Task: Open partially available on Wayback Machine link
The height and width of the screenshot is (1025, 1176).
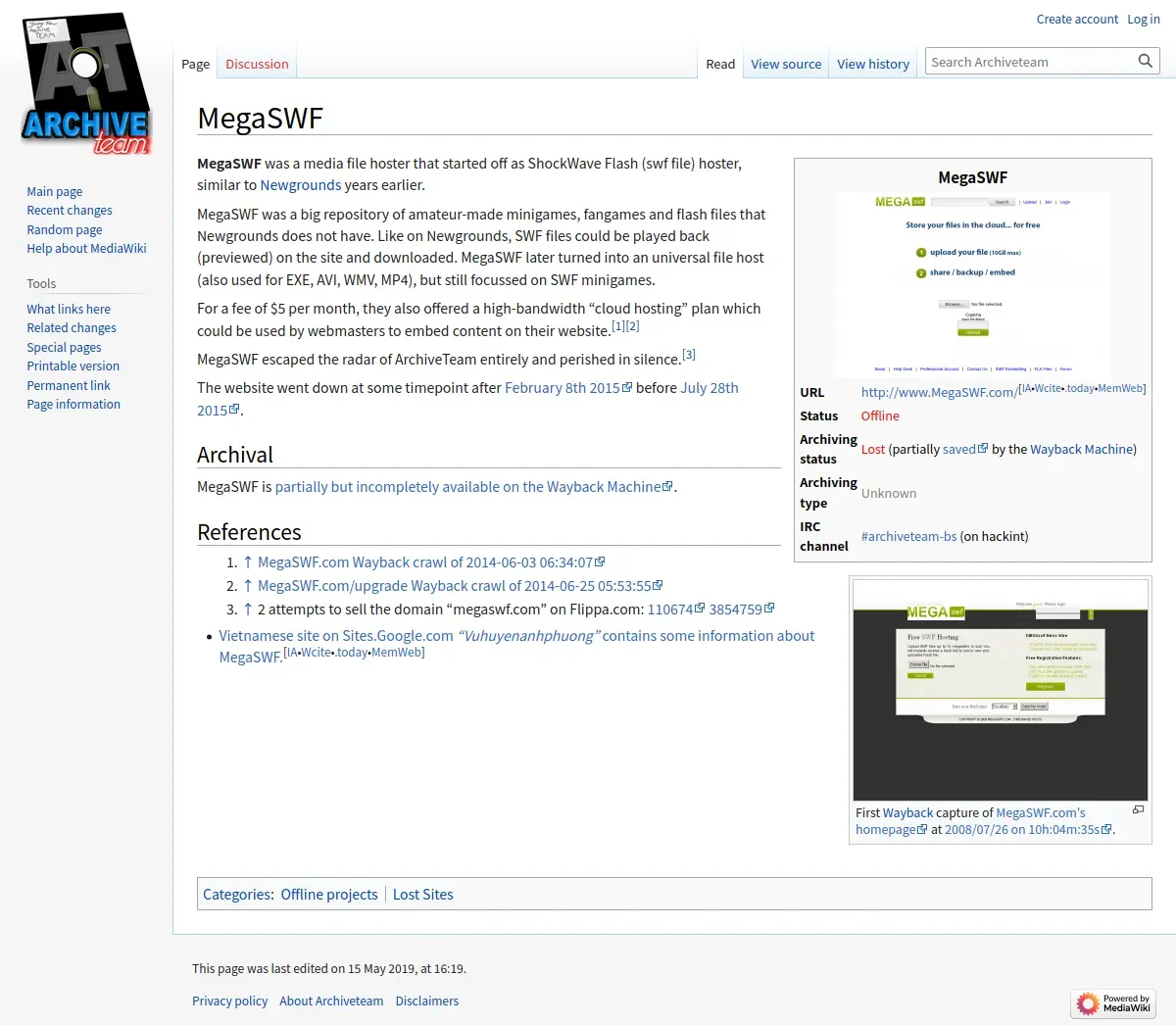Action: [474, 486]
